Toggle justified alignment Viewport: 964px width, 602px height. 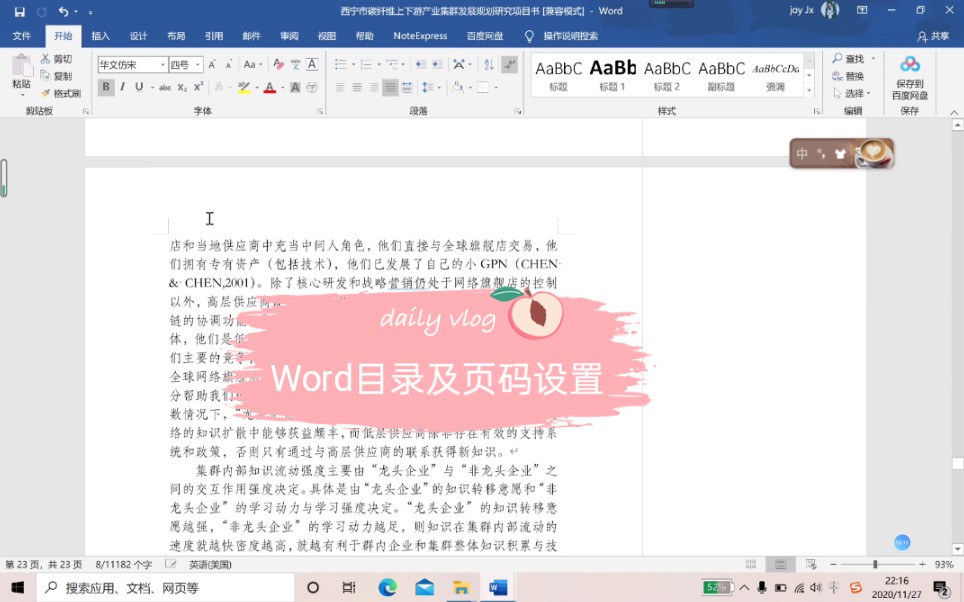tap(388, 86)
